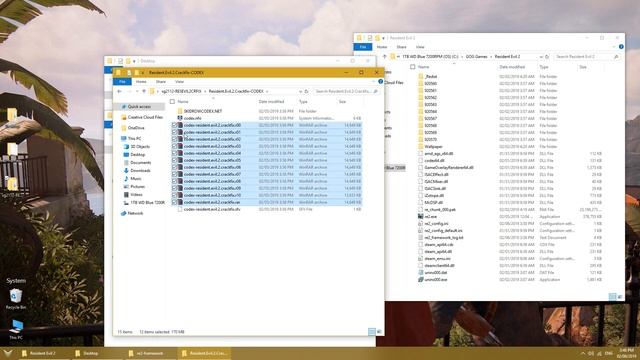
Task: Click the Creative Cloud Files folder icon
Action: tap(123, 117)
